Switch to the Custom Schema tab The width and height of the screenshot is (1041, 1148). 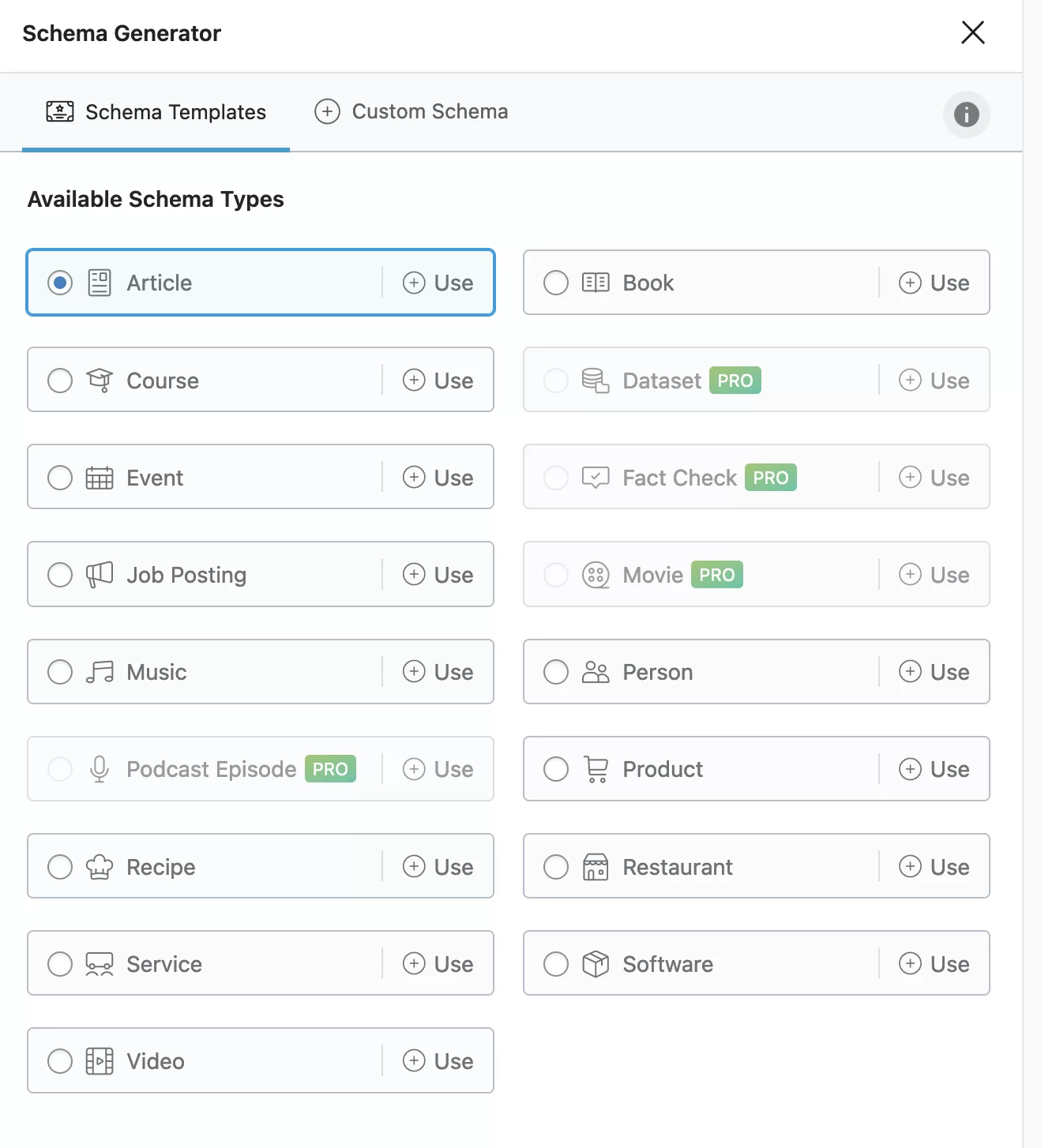411,111
